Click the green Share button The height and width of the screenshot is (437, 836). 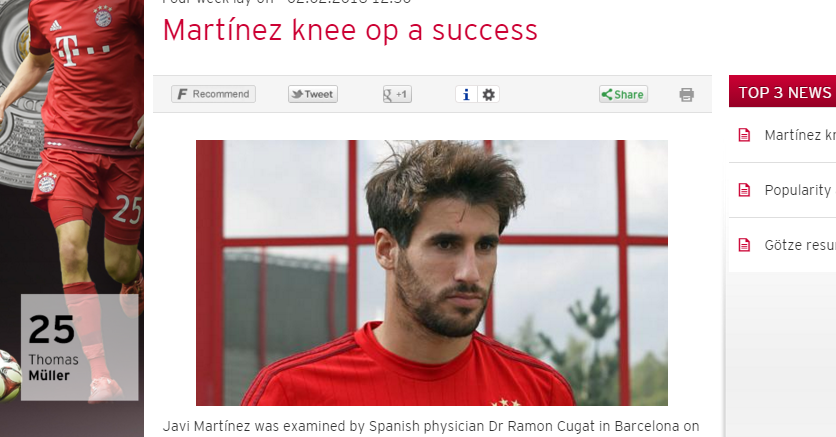623,94
